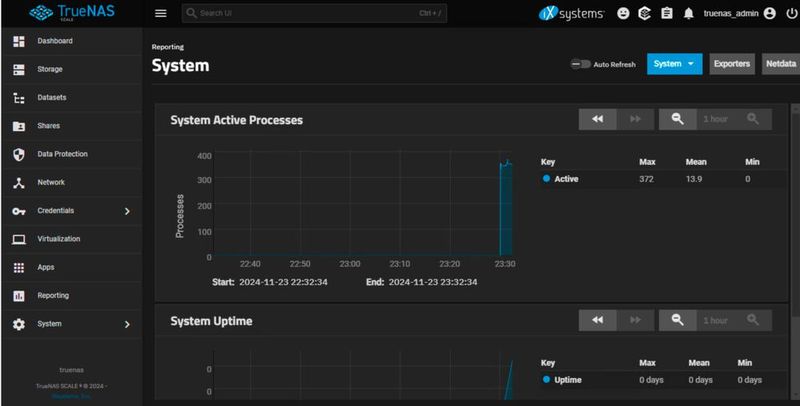Click the power button icon
Screen dimensions: 800x406
point(787,14)
